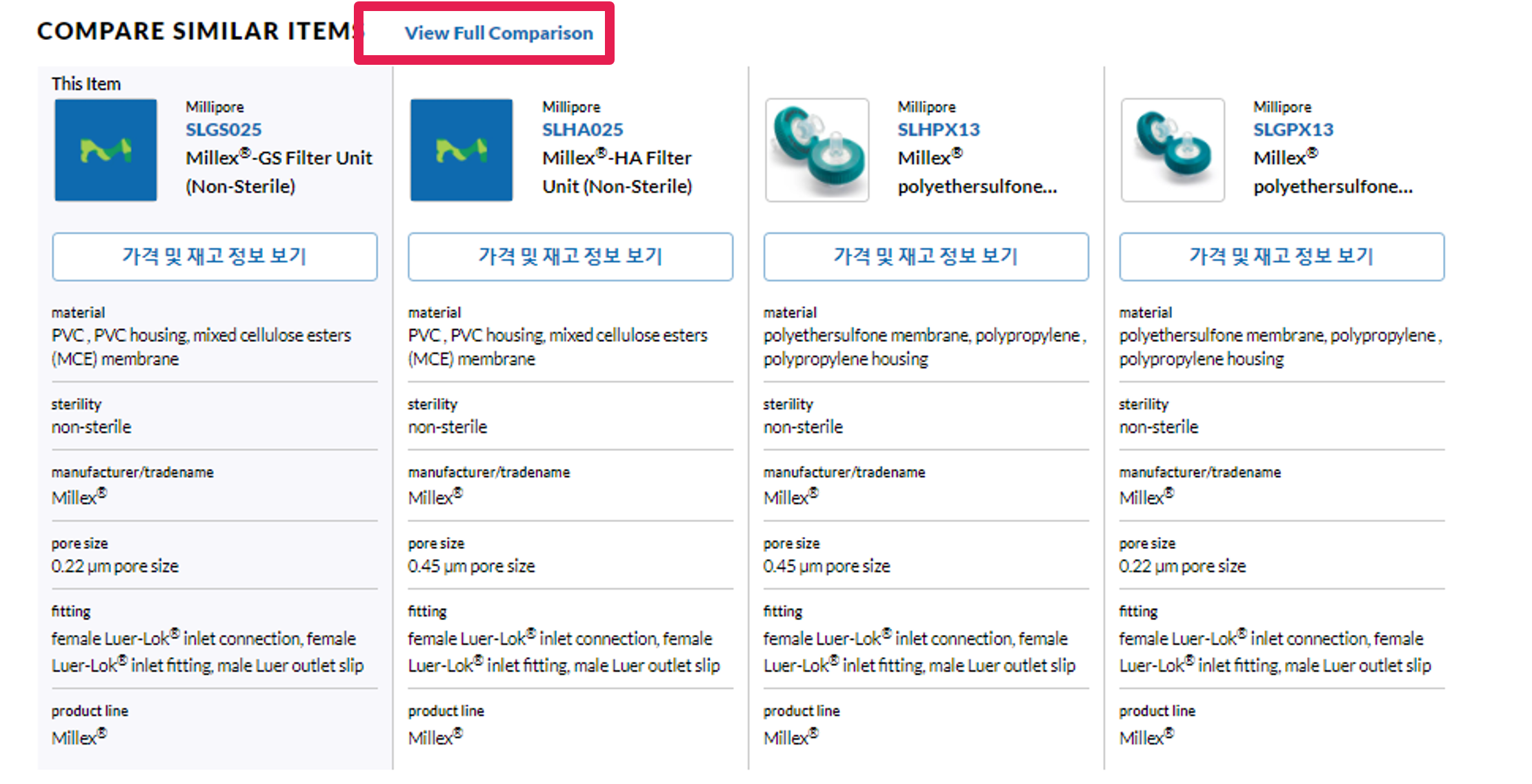Click the price and stock button for SLGPX13

(1281, 257)
